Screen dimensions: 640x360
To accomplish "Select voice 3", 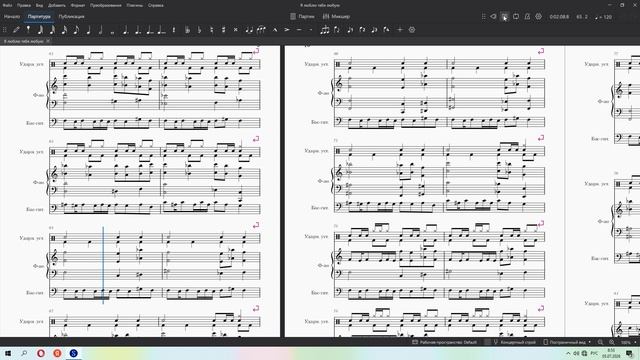I will click(374, 29).
